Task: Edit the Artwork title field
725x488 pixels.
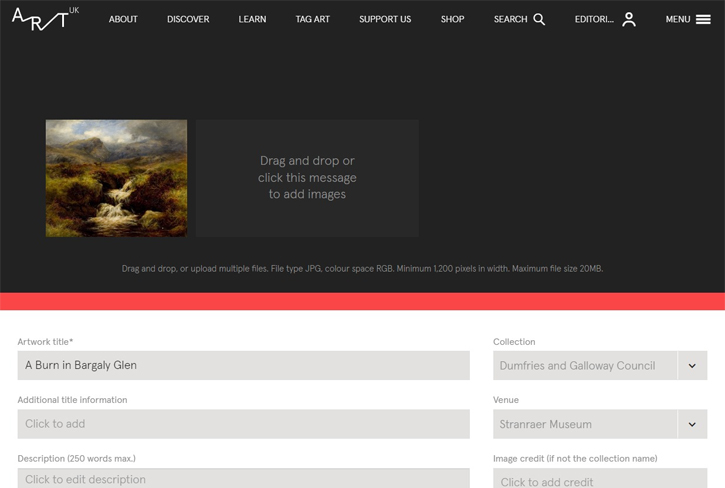Action: click(244, 365)
